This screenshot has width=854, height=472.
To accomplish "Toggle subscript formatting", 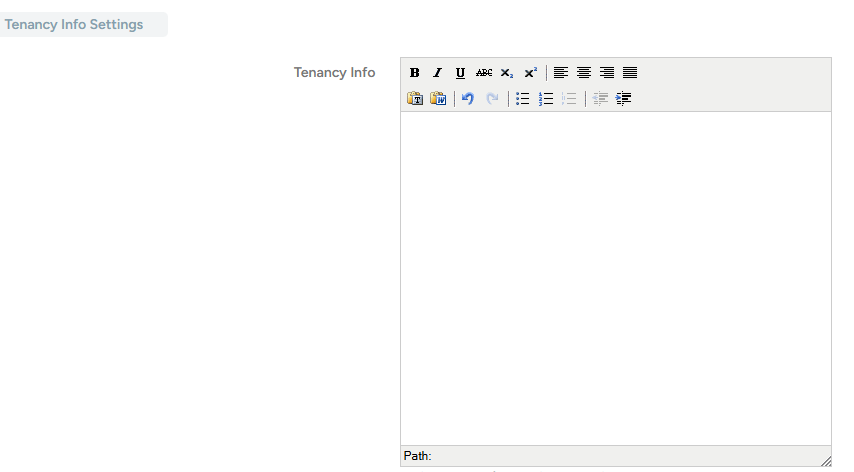I will pos(507,73).
